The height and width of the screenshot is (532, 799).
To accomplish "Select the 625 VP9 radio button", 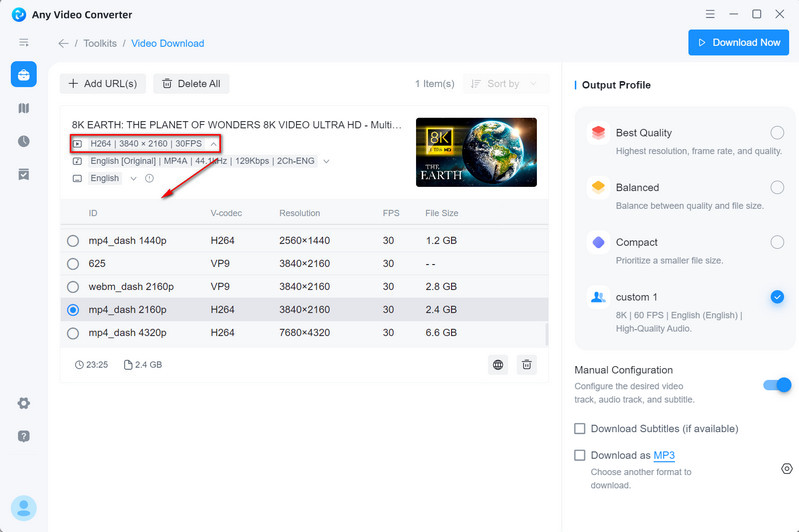I will point(73,263).
